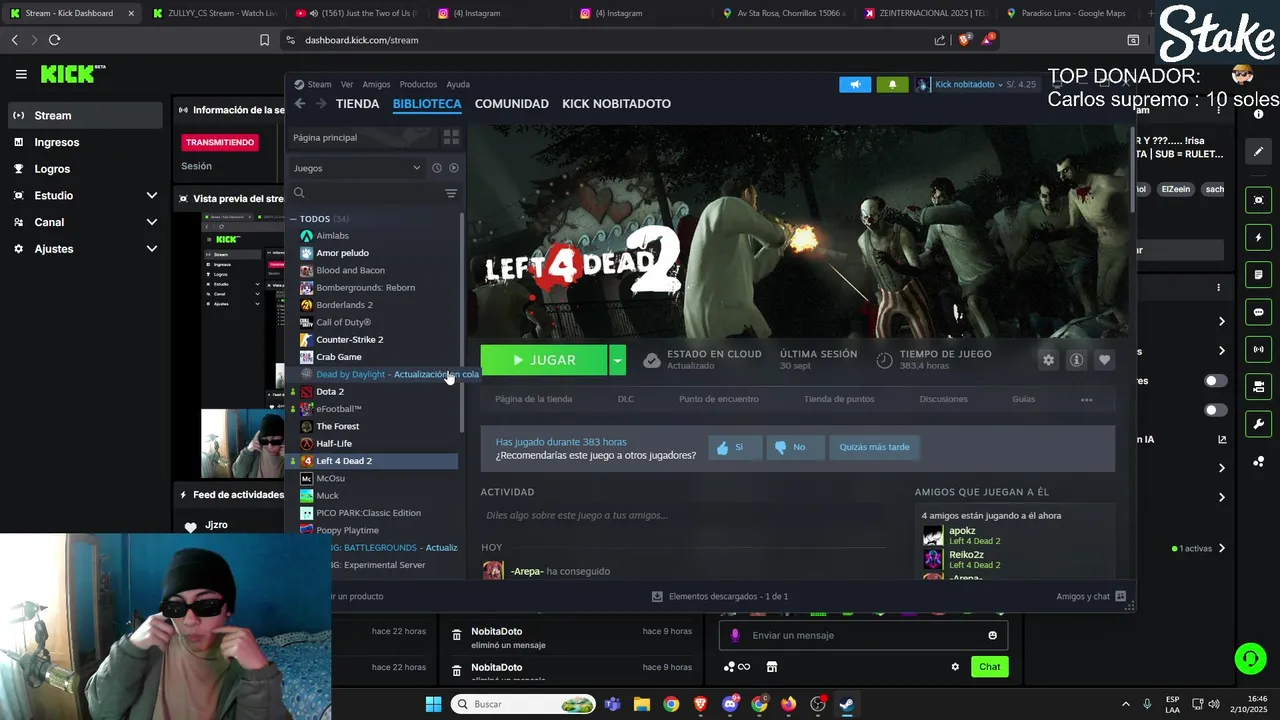
Task: Click the pencil edit icon on Kick right rail
Action: pos(1258,152)
